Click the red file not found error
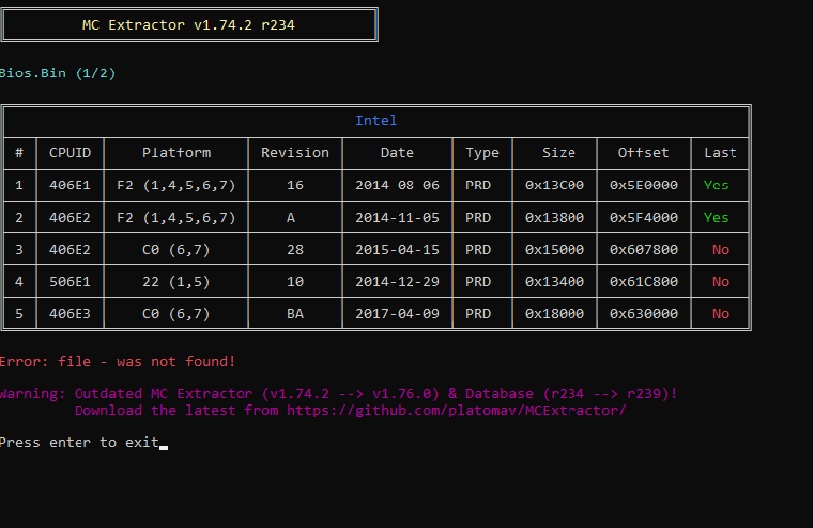 pos(117,362)
